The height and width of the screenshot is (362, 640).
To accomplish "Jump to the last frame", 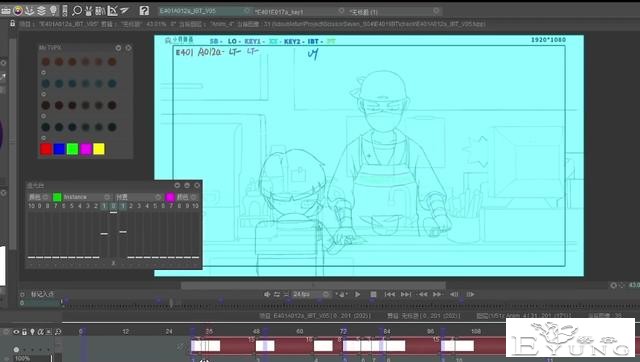I will (406, 294).
